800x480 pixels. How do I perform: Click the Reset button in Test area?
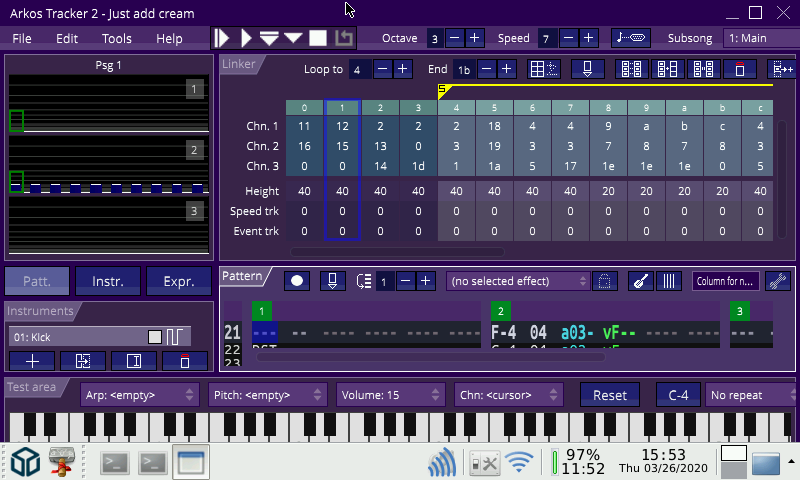609,395
